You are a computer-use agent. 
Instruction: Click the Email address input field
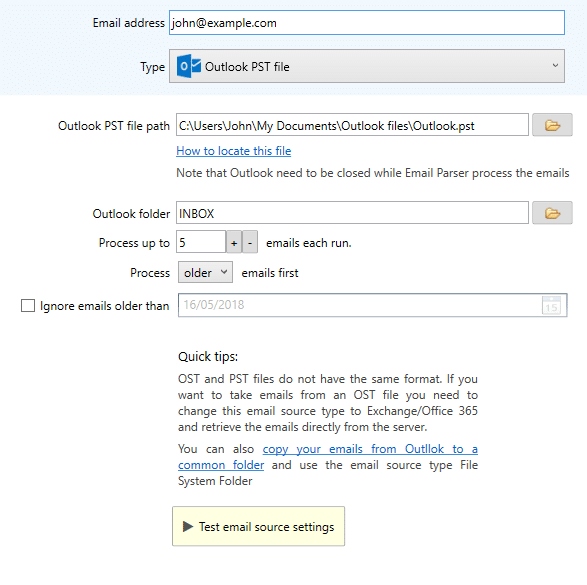click(367, 23)
